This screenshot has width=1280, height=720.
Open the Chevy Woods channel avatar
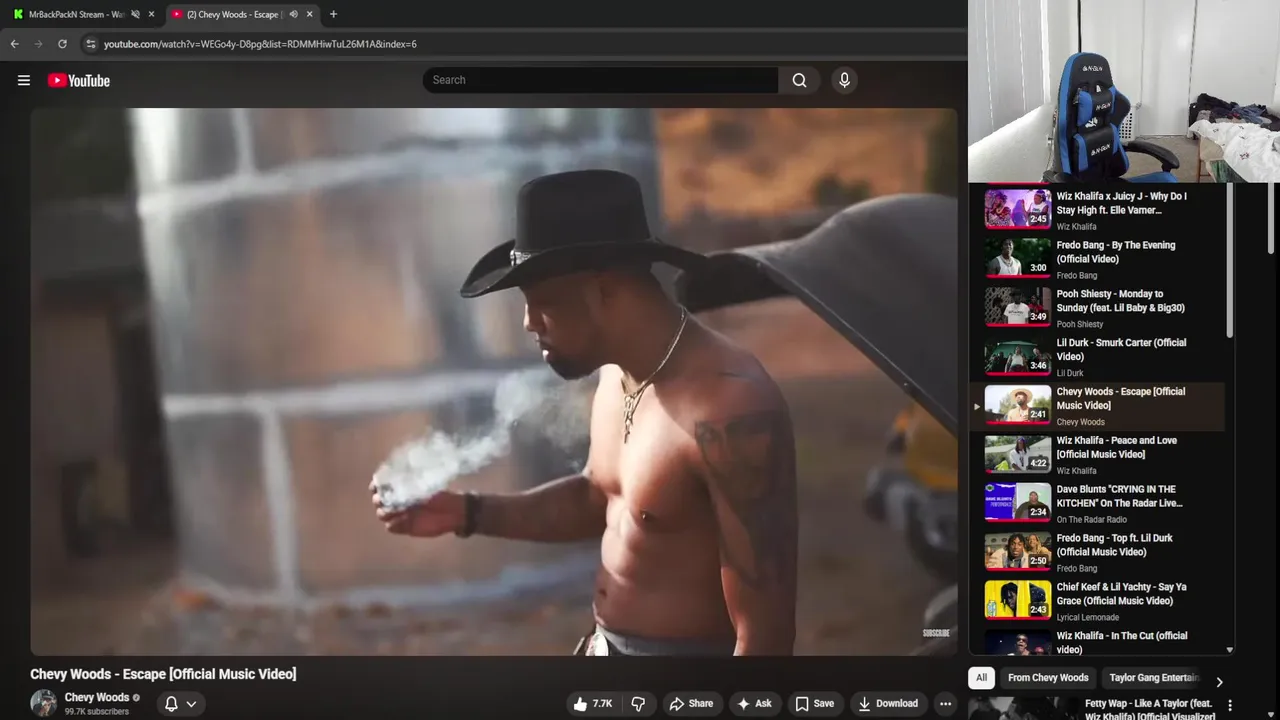click(43, 703)
